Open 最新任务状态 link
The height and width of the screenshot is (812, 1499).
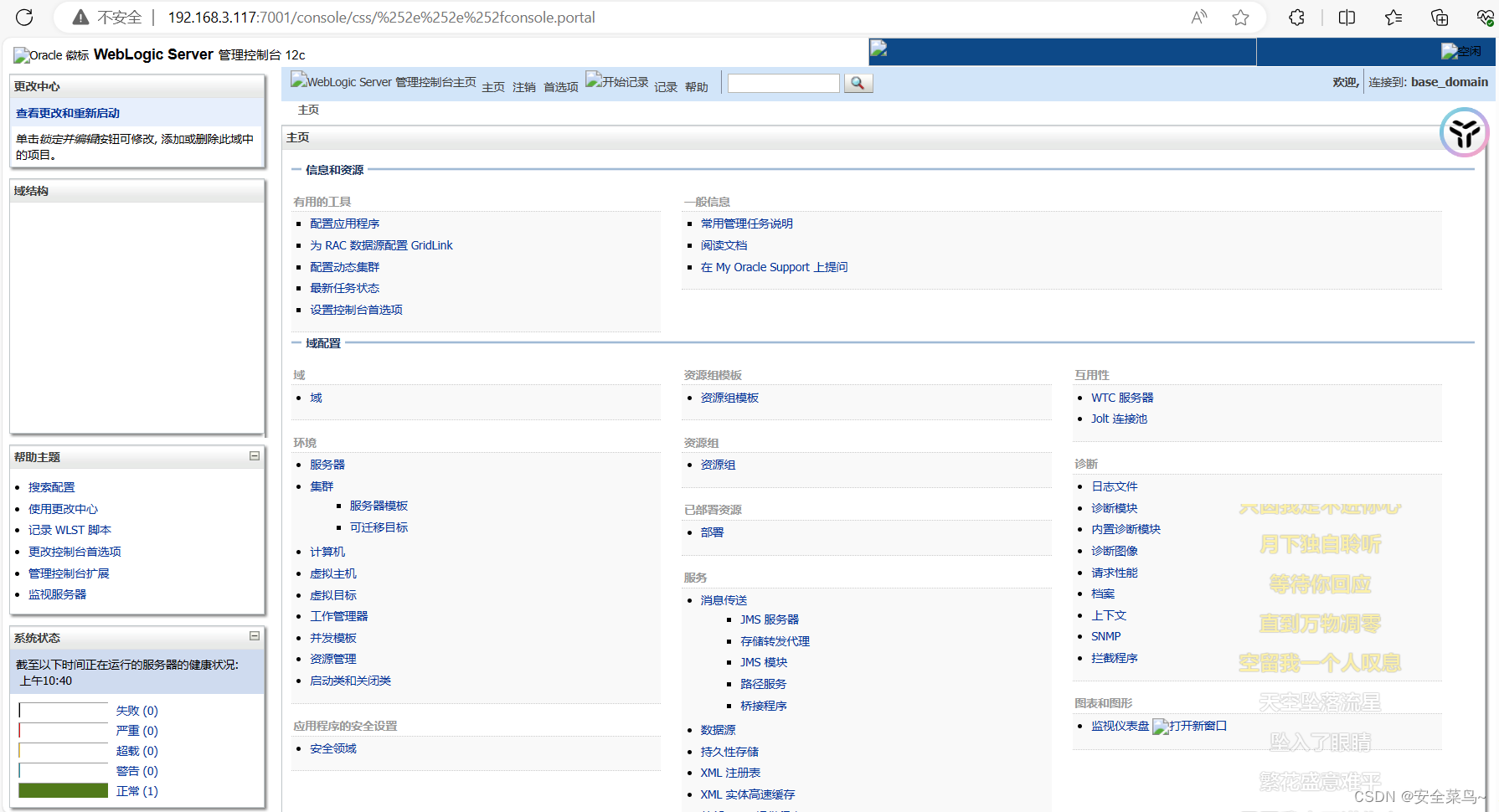point(344,288)
